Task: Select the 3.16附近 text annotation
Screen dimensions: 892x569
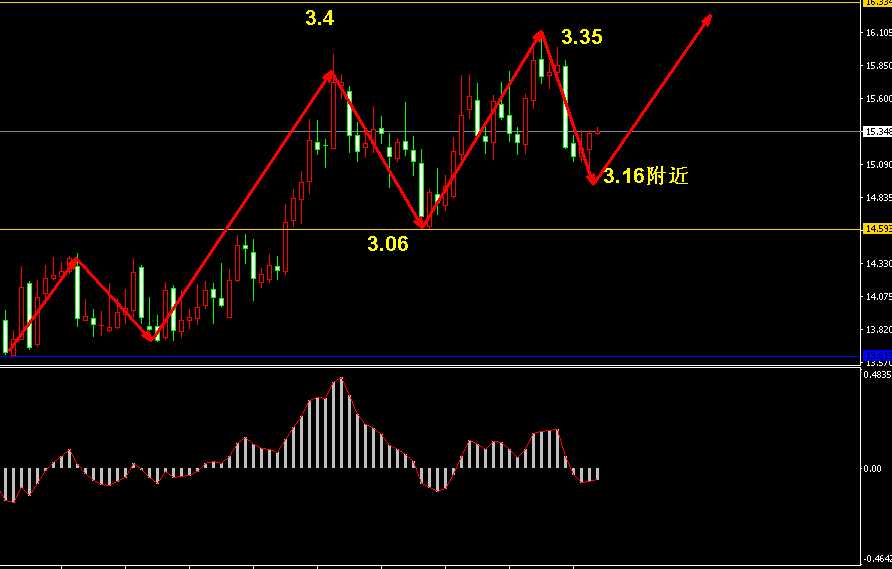Action: pos(646,177)
